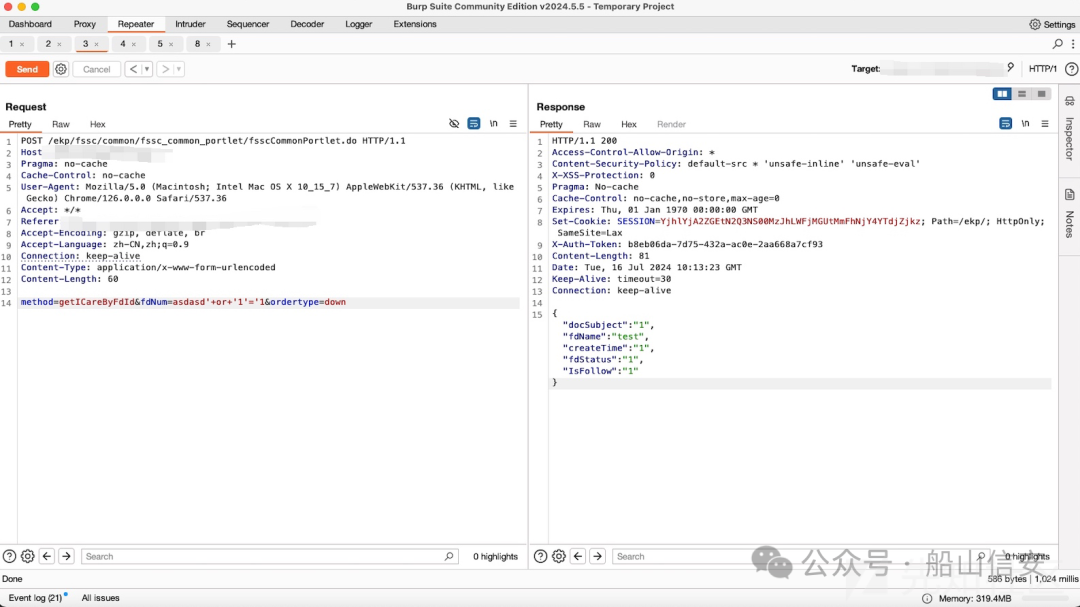Toggle response show newline characters

click(1025, 124)
